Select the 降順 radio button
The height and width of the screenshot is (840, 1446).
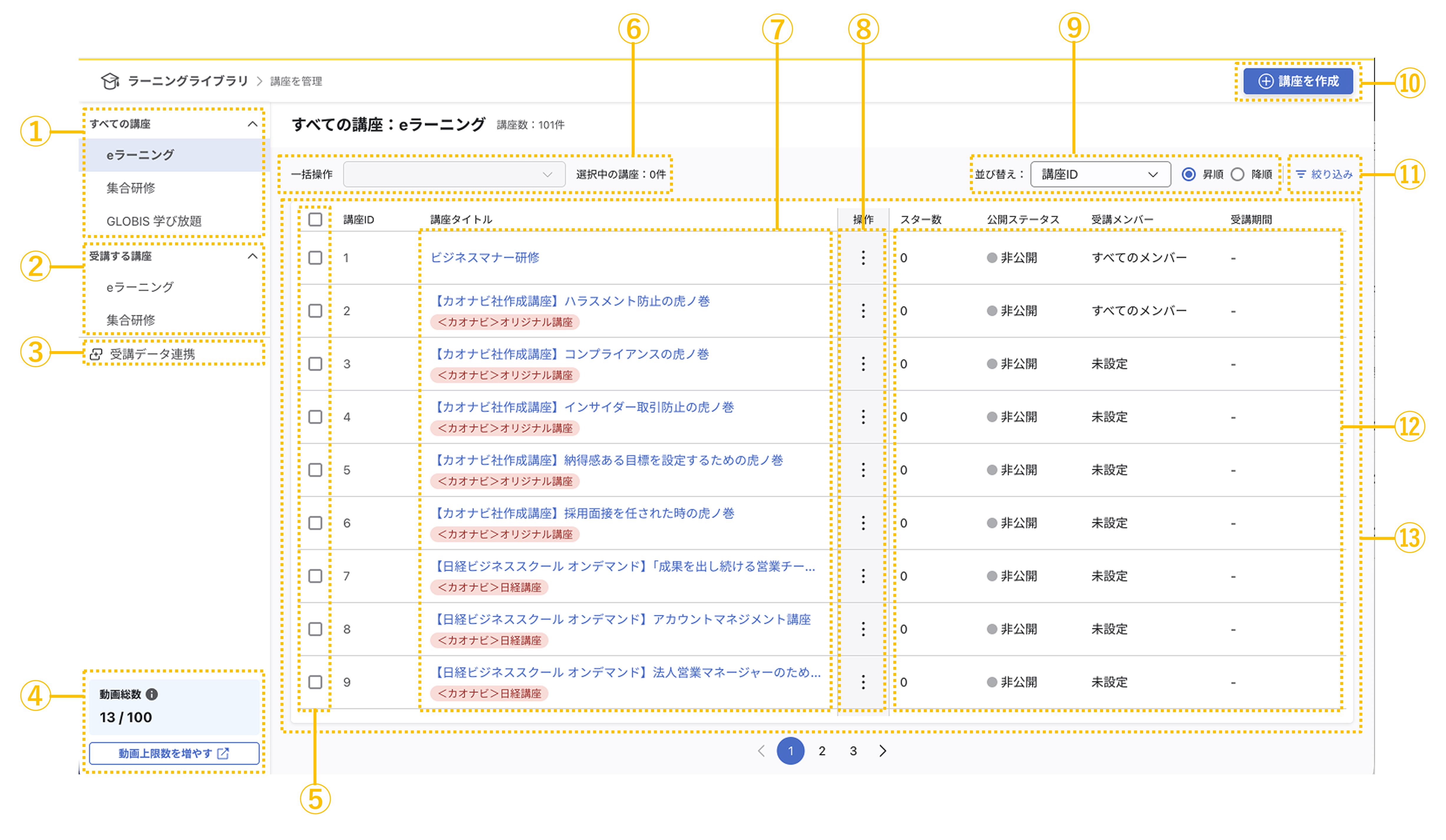click(x=1237, y=174)
